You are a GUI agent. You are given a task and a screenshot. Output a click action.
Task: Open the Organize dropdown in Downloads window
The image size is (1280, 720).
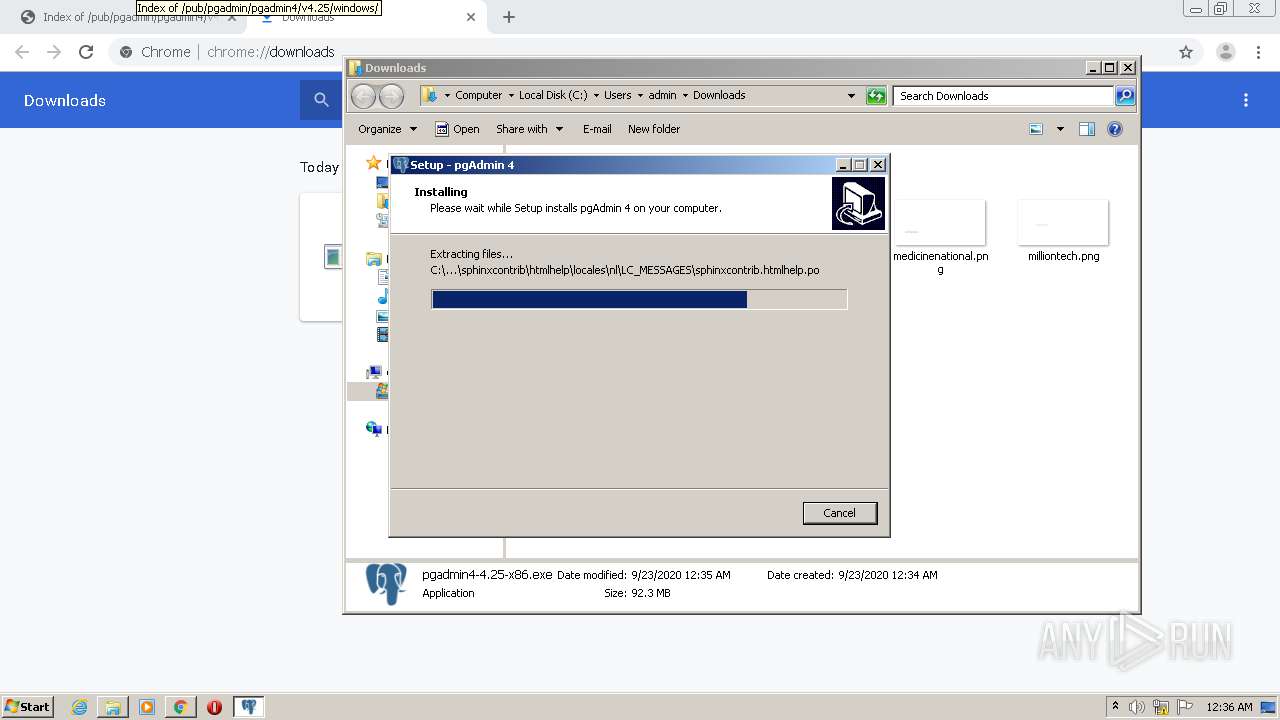point(387,129)
